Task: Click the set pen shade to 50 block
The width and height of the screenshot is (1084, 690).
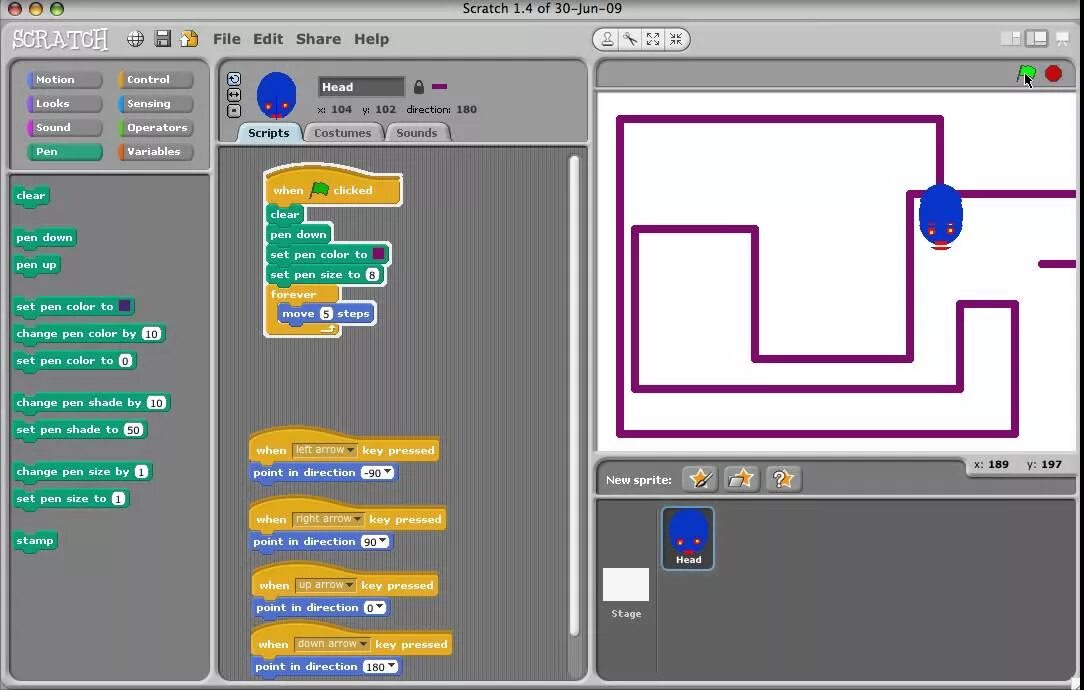Action: point(80,430)
